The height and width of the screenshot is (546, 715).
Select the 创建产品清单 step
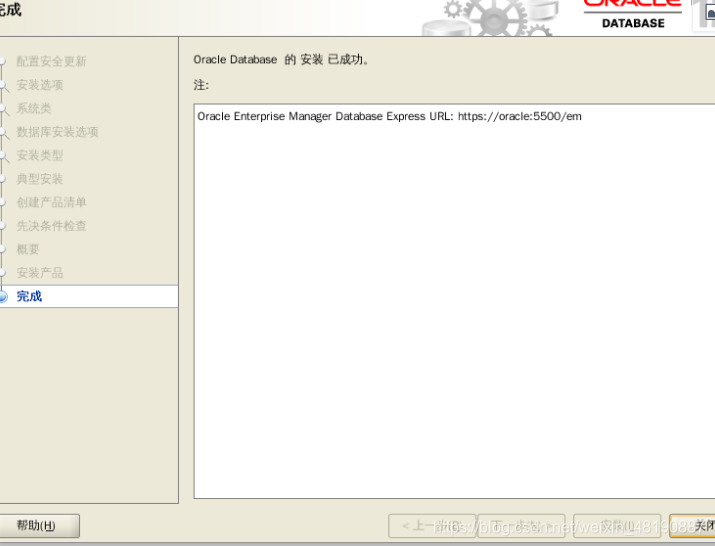[51, 203]
